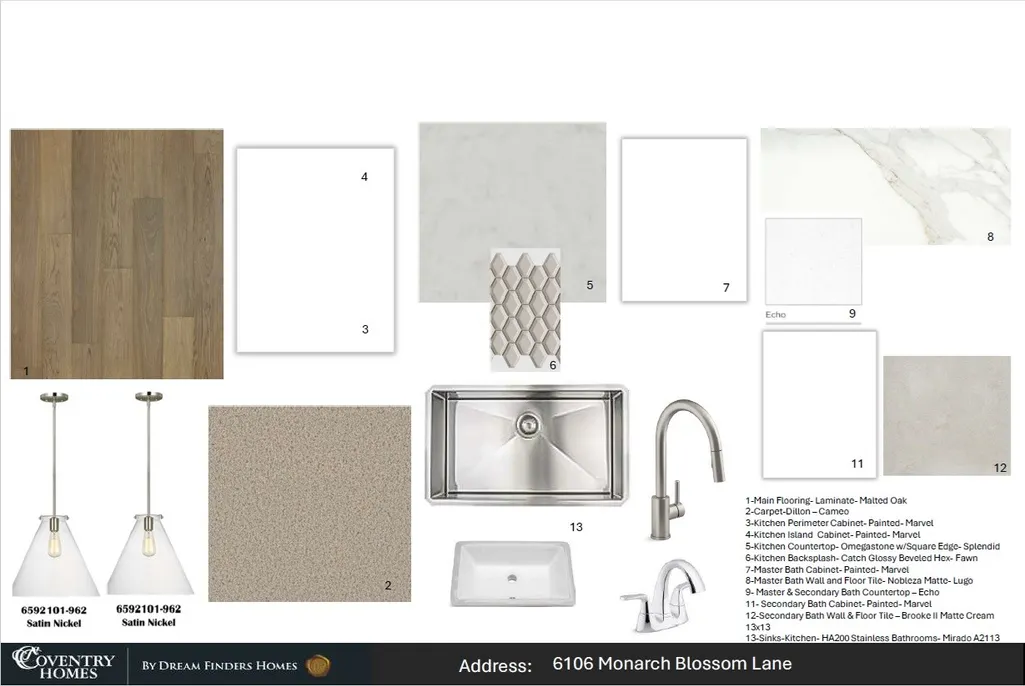Click legend line '1-Main Flooring- Laminate- Malted Oak'
The height and width of the screenshot is (686, 1025).
coord(826,500)
